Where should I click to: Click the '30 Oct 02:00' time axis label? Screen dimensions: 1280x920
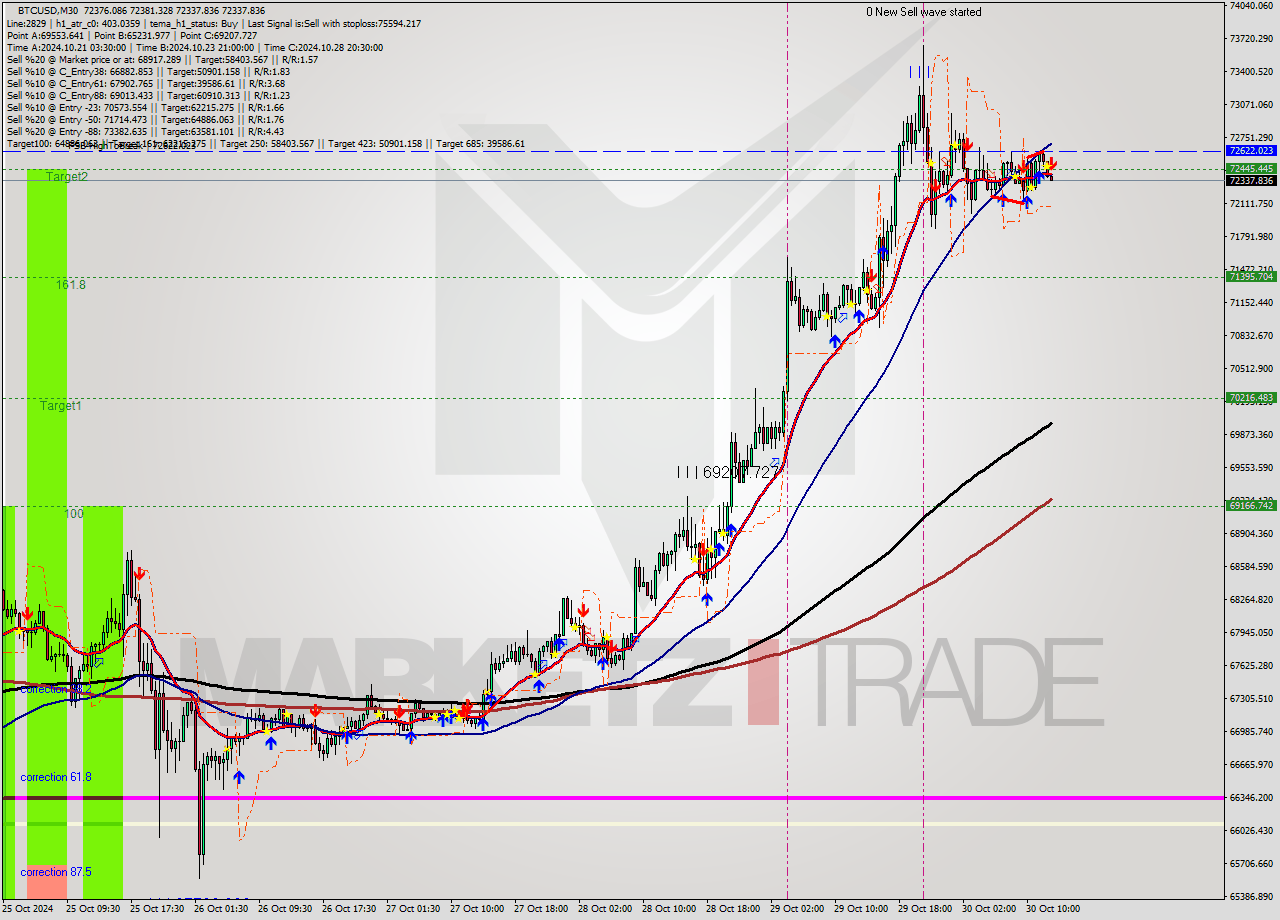(x=989, y=909)
